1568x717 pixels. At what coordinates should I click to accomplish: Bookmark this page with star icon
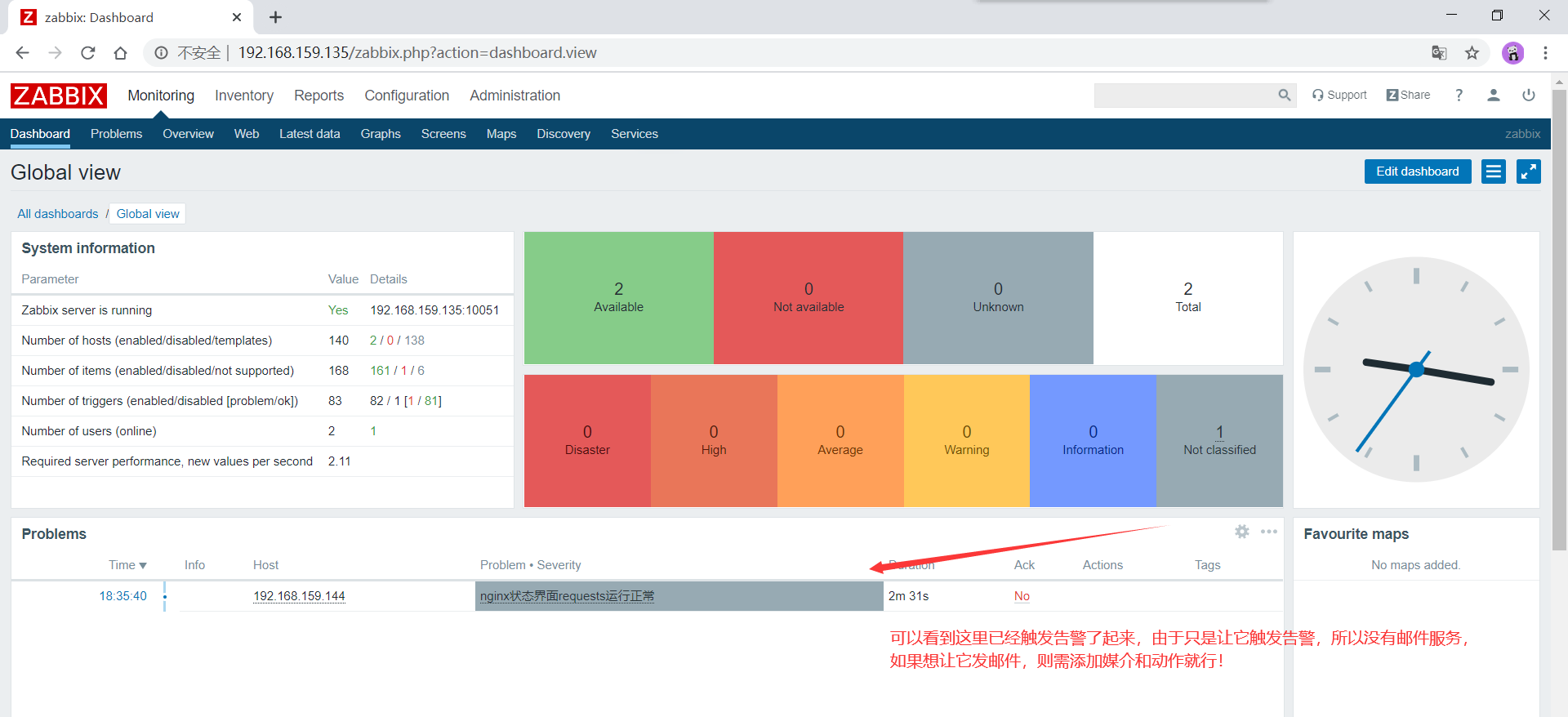(1472, 53)
